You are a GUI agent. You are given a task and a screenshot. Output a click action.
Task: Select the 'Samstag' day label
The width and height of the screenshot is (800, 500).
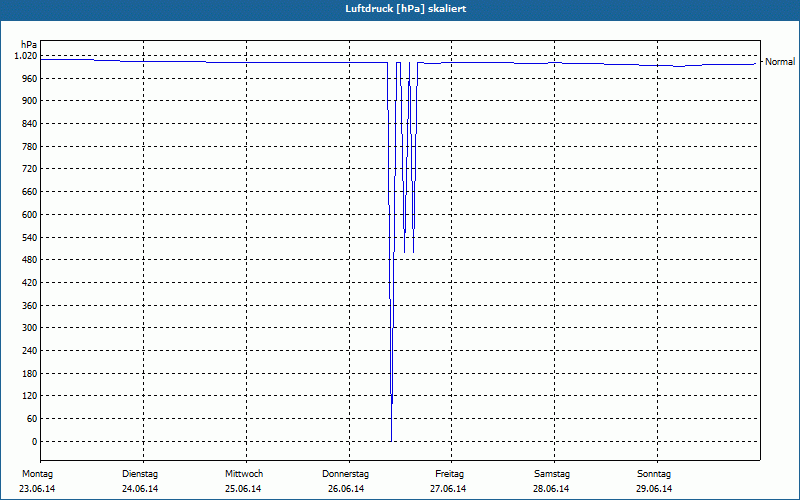click(x=552, y=474)
